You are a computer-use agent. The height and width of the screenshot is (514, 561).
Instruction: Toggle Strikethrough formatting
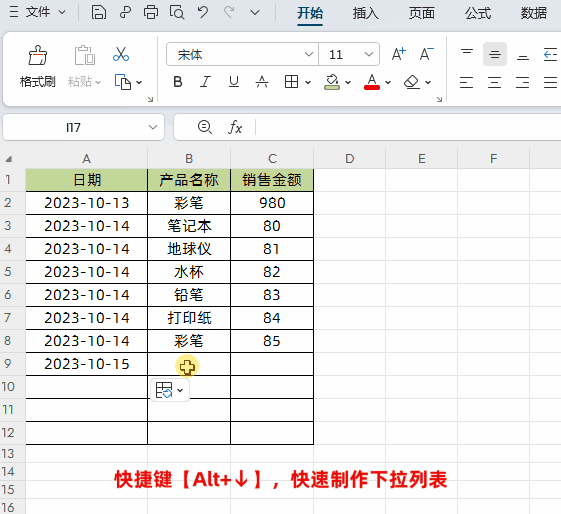tap(262, 82)
